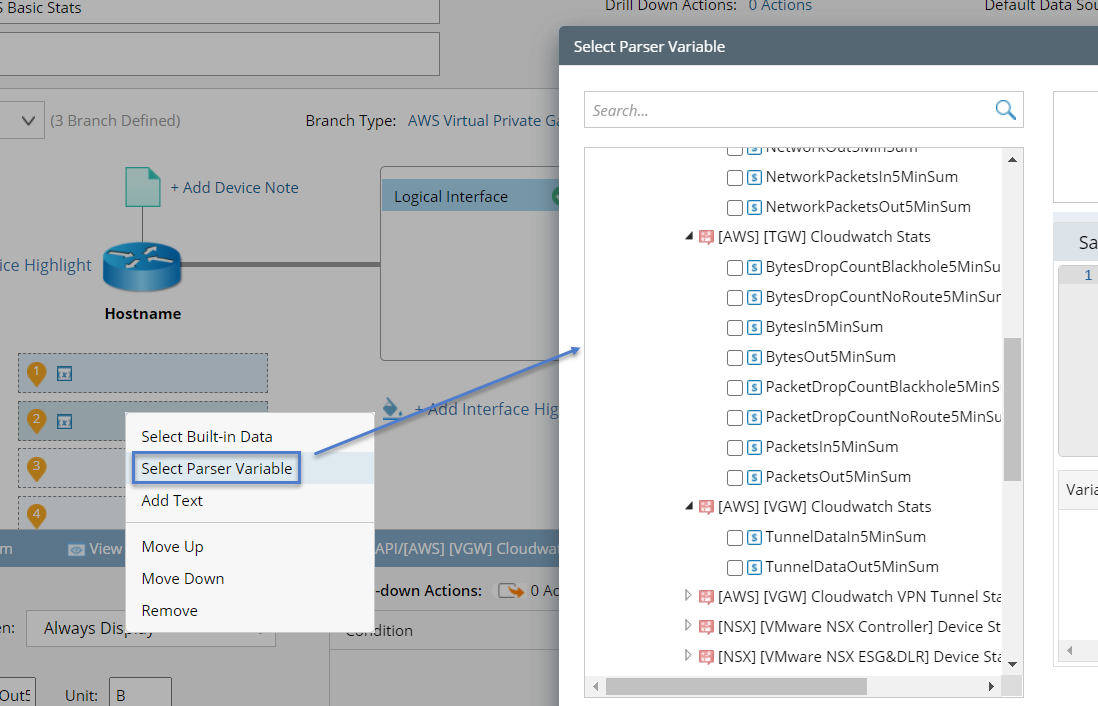The width and height of the screenshot is (1098, 706).
Task: Click the VGW Cloudwatch VPN Tunnel parser icon
Action: coord(707,597)
